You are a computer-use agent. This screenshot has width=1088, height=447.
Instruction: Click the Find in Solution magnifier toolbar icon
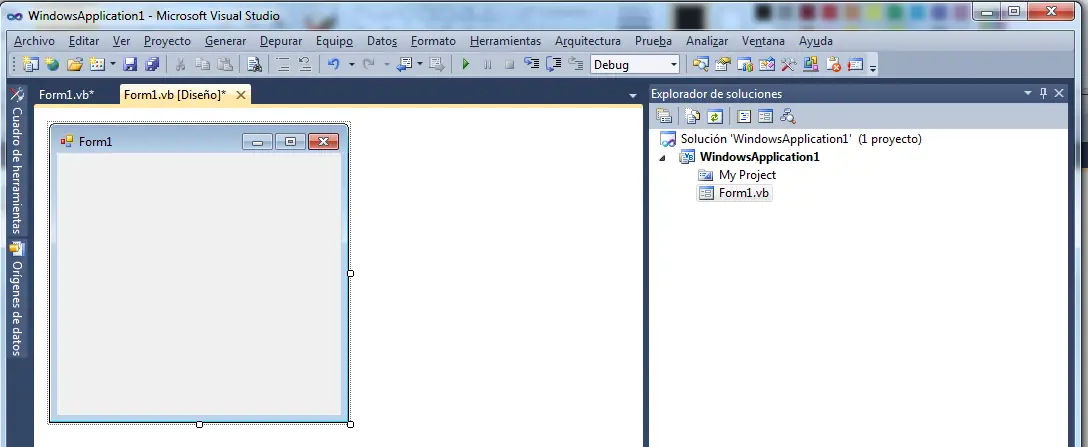(x=701, y=65)
